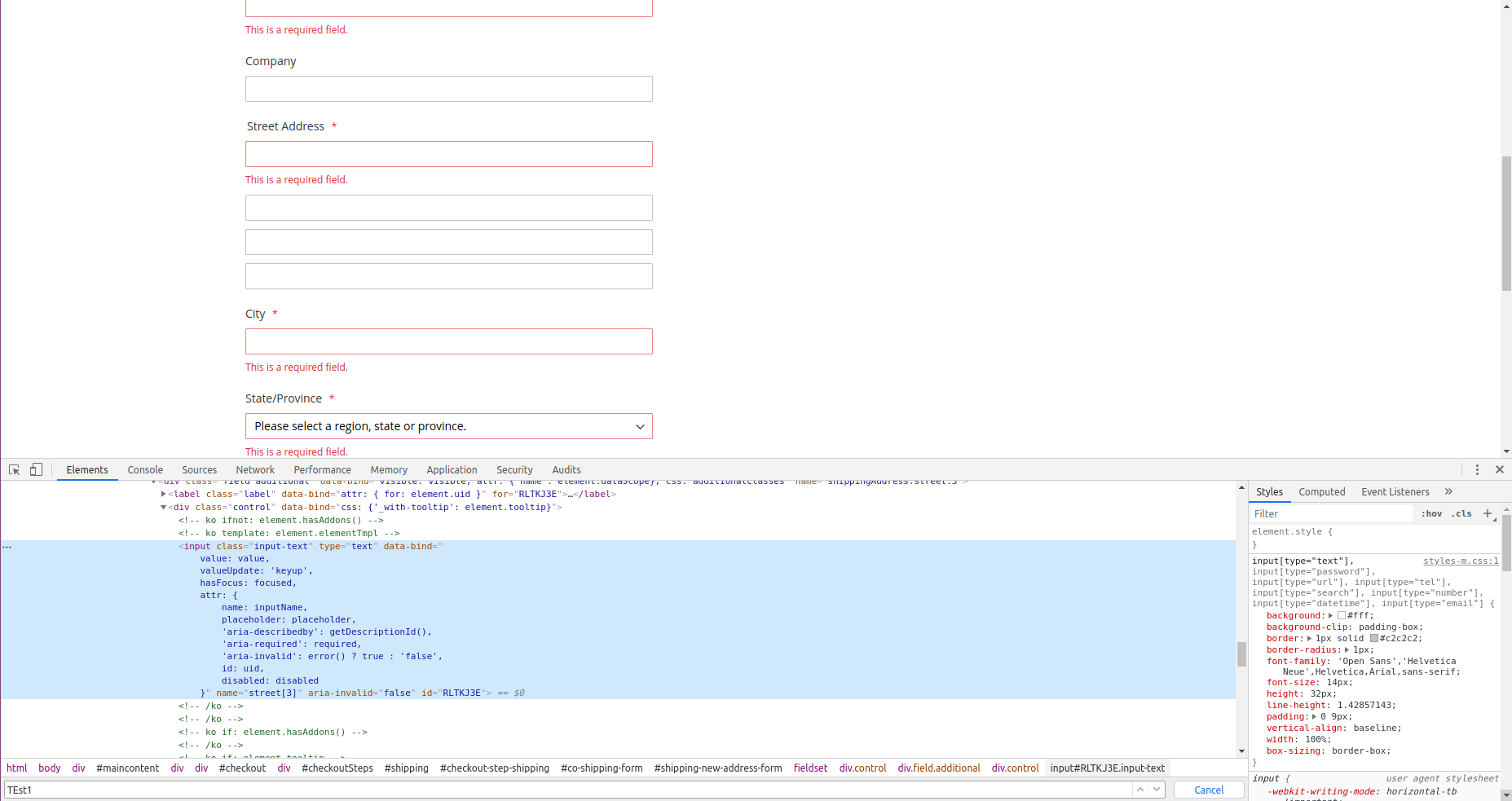Click the element.style rule block
1512x801 pixels.
point(1374,538)
